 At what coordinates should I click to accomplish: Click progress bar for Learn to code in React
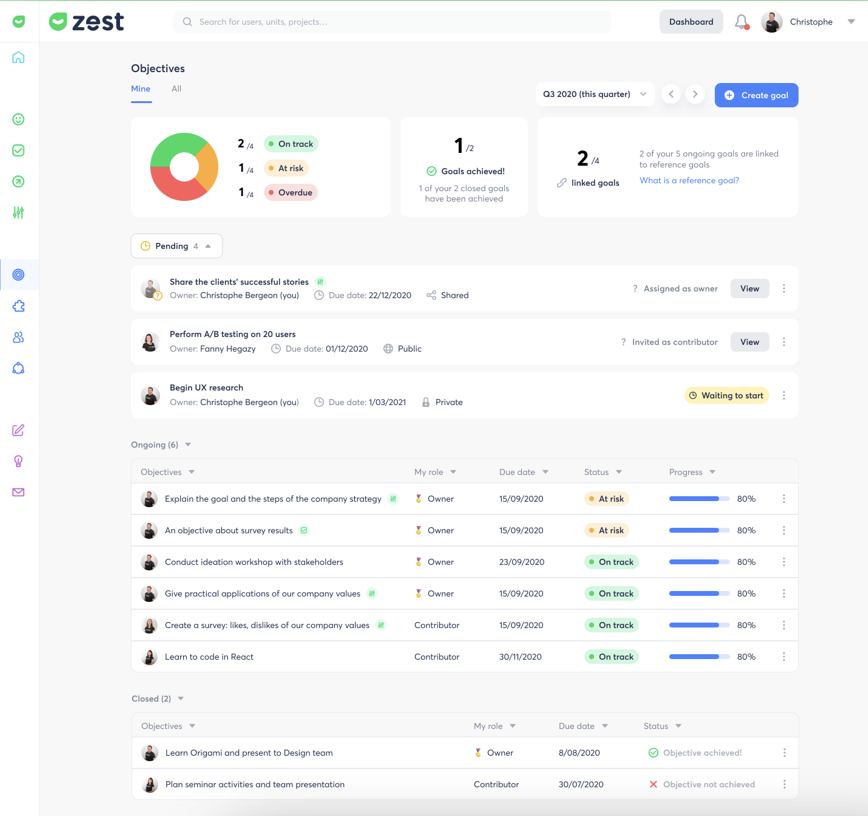pyautogui.click(x=698, y=657)
